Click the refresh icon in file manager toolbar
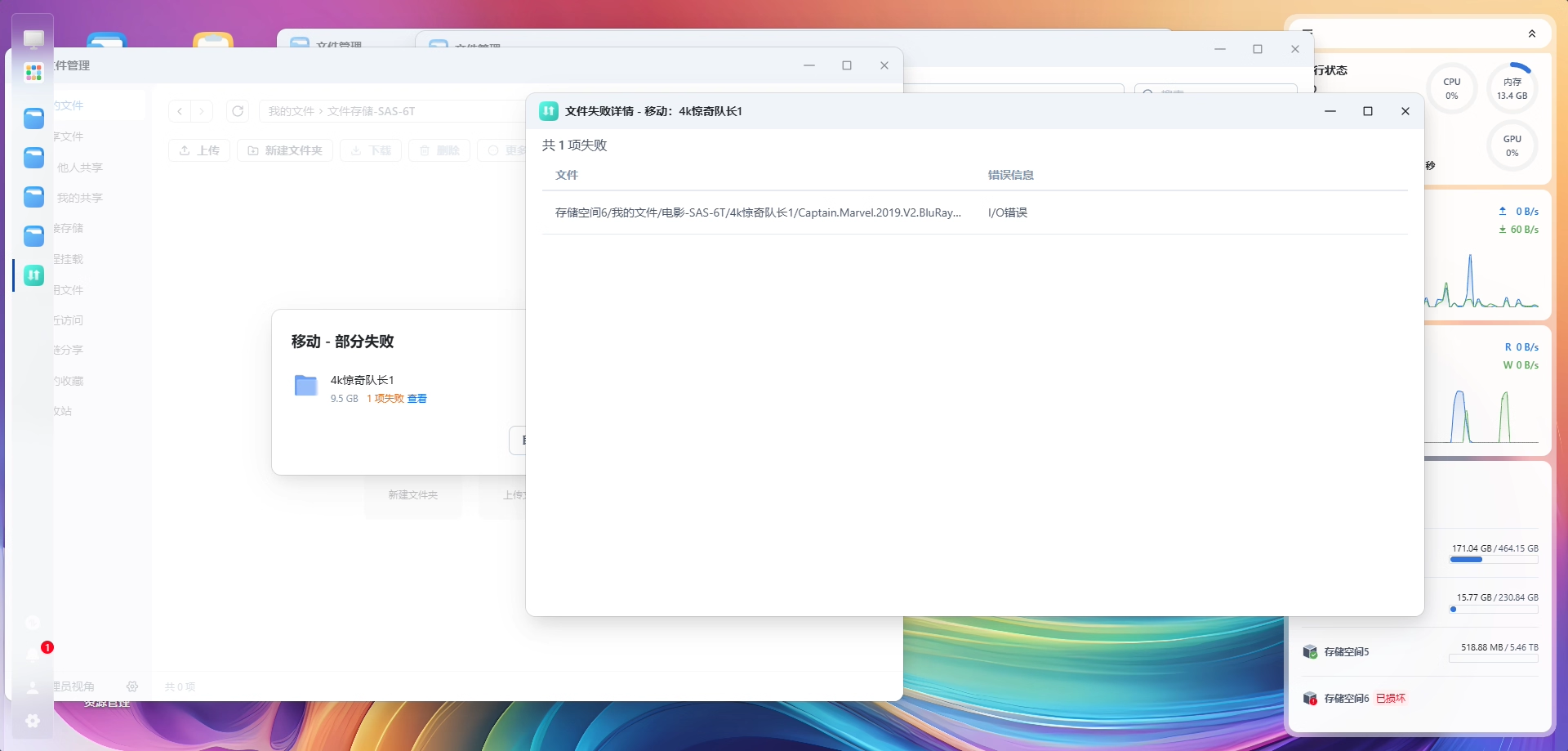 238,111
